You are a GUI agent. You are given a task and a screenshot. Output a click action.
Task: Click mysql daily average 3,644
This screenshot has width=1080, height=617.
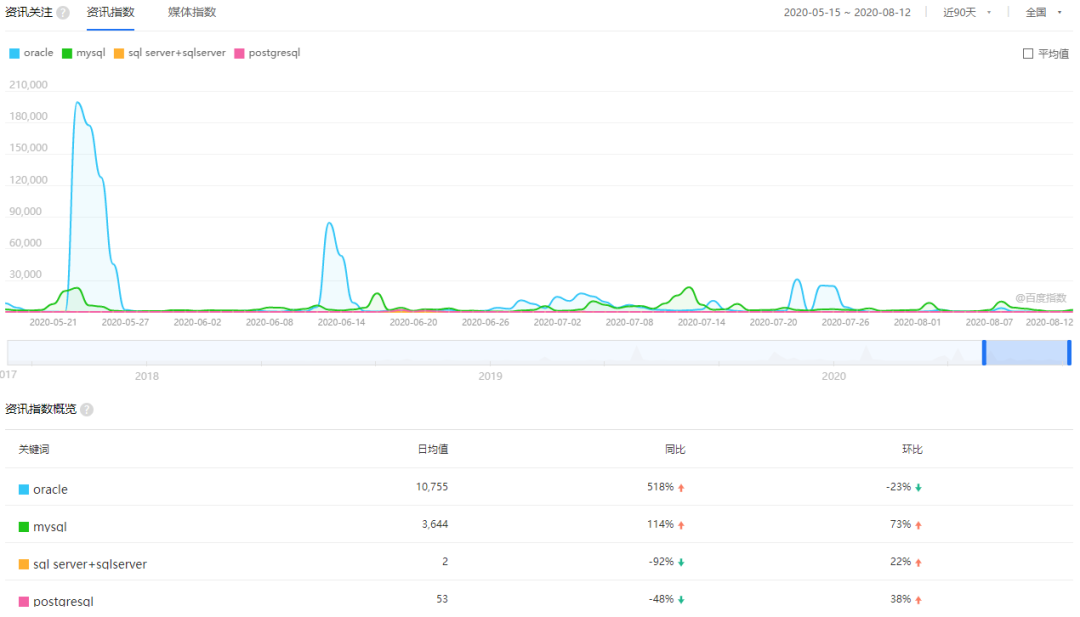pyautogui.click(x=435, y=524)
